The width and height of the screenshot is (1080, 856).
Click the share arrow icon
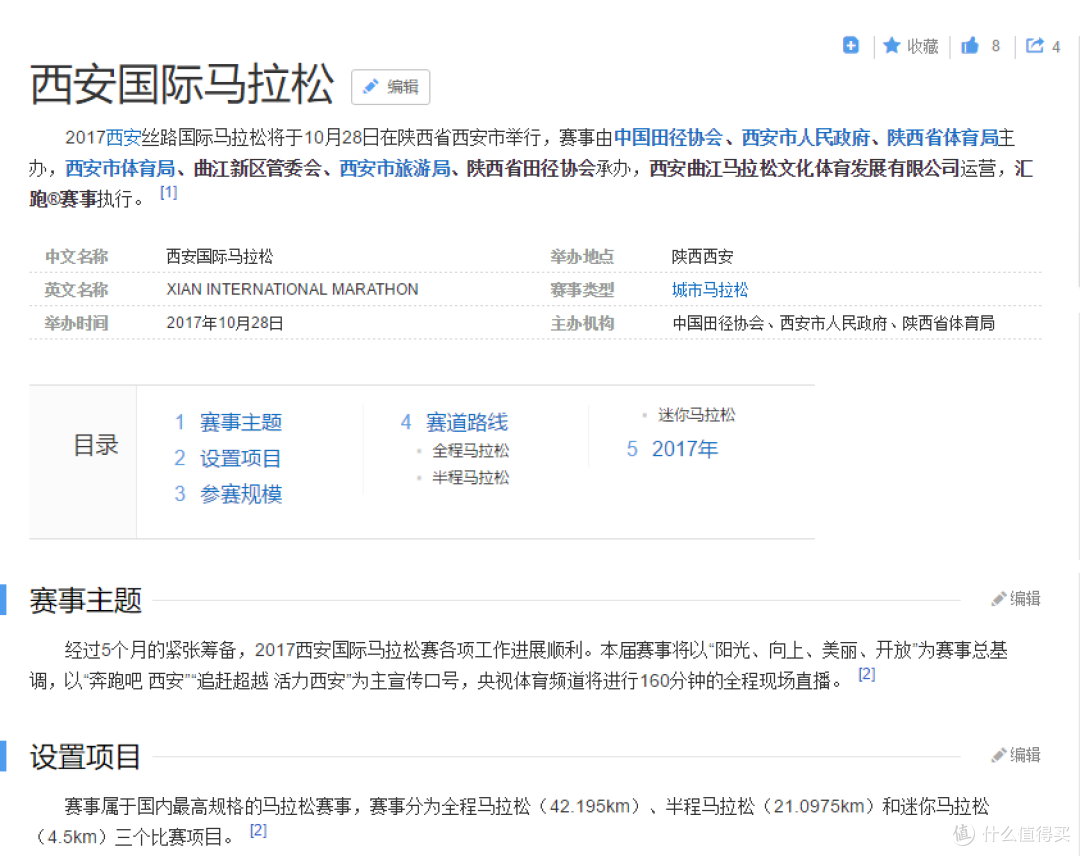pos(1035,45)
